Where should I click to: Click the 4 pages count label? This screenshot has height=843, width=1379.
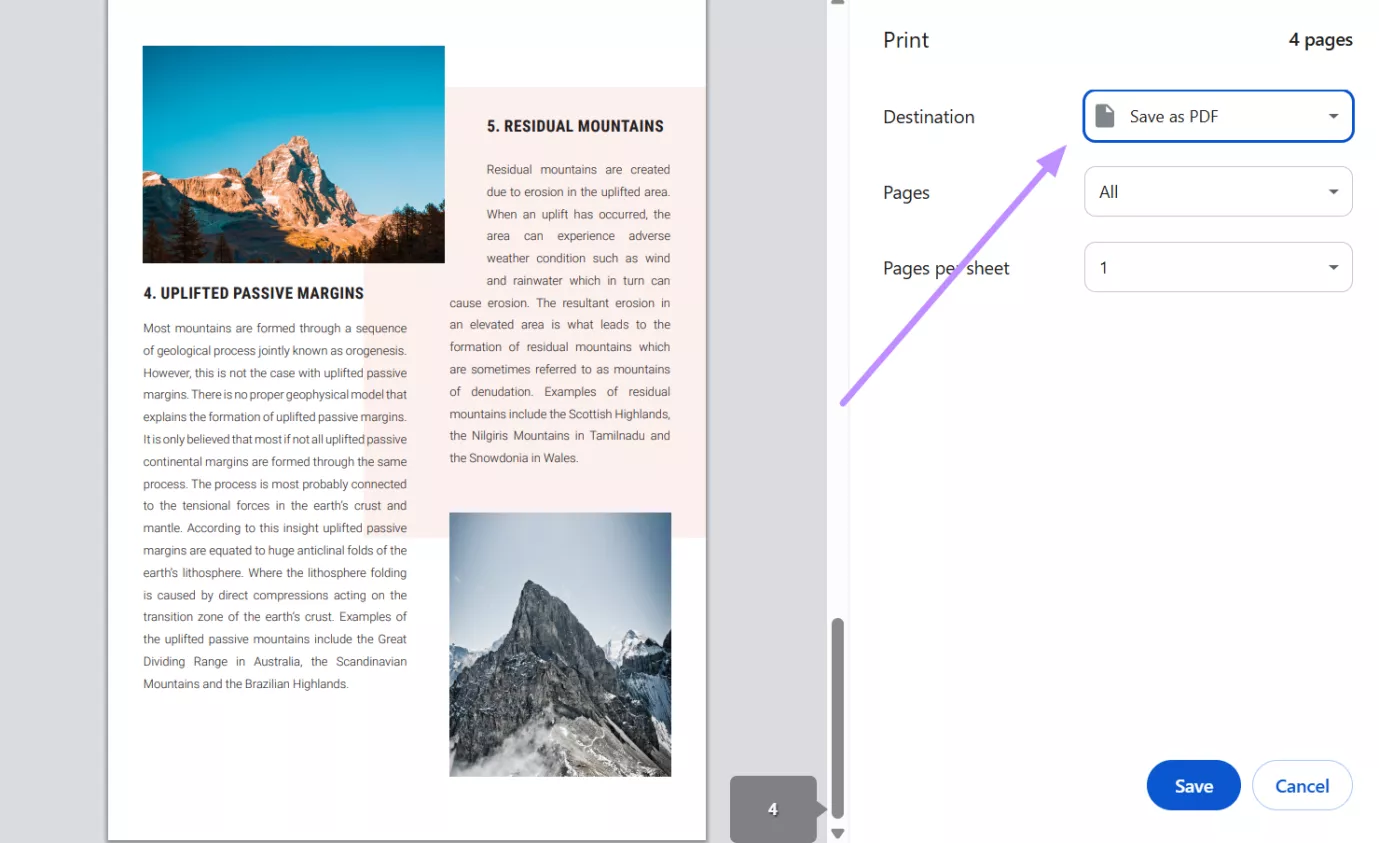pos(1320,40)
